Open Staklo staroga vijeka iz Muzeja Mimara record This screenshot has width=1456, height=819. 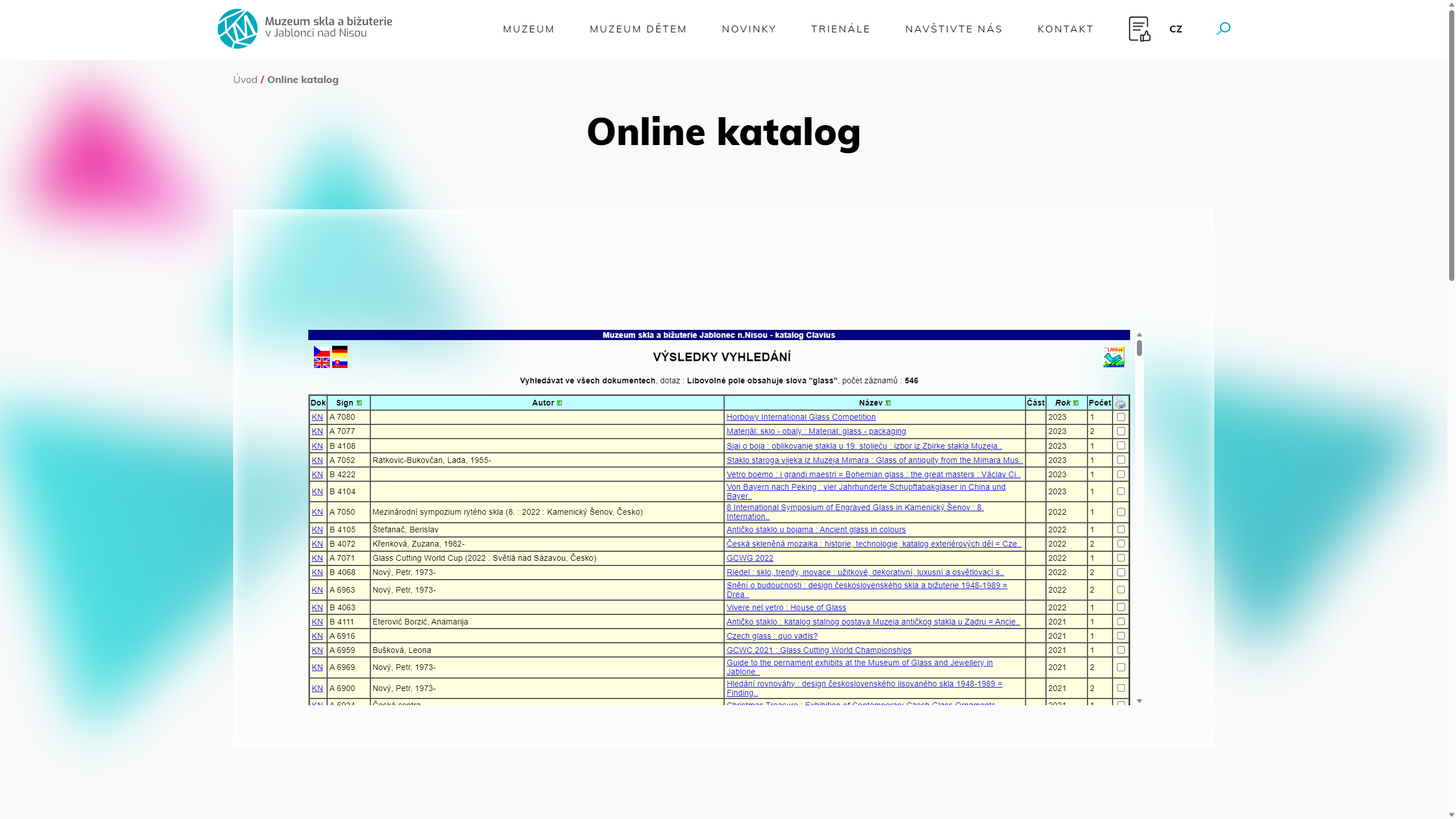[x=874, y=460]
